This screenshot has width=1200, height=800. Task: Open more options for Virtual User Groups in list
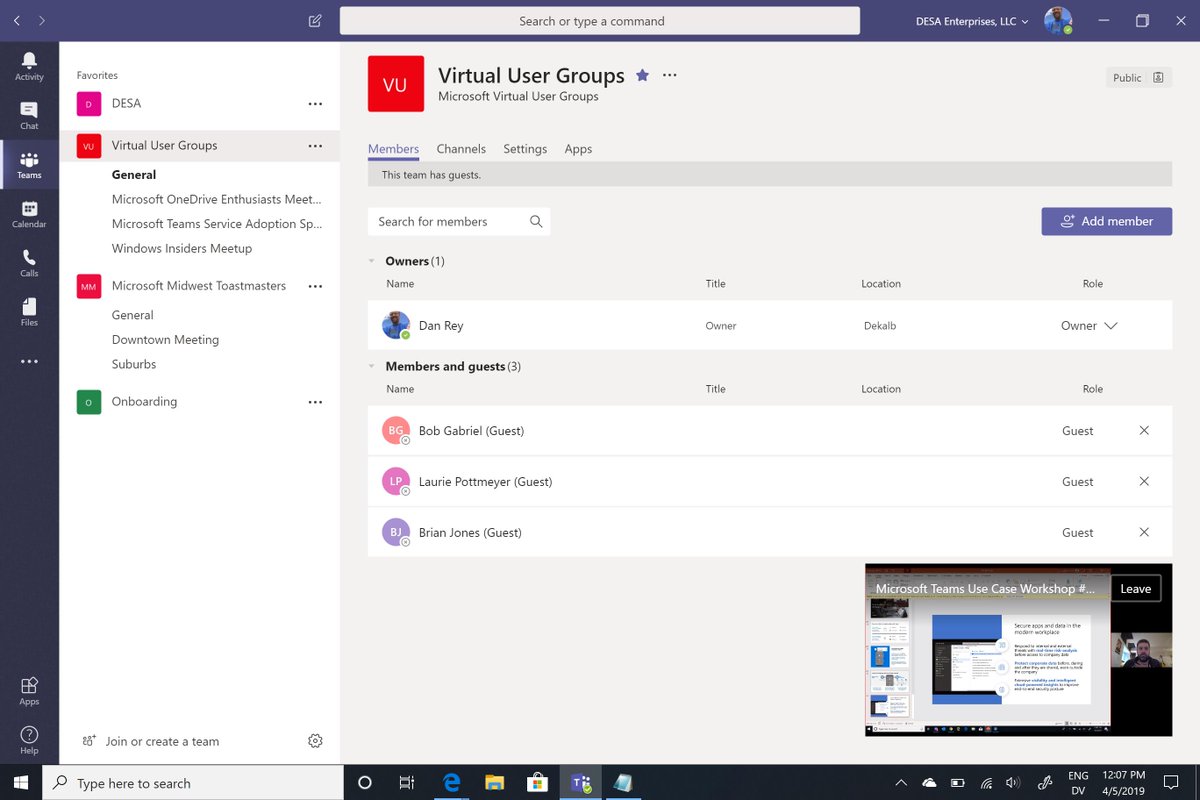click(315, 145)
